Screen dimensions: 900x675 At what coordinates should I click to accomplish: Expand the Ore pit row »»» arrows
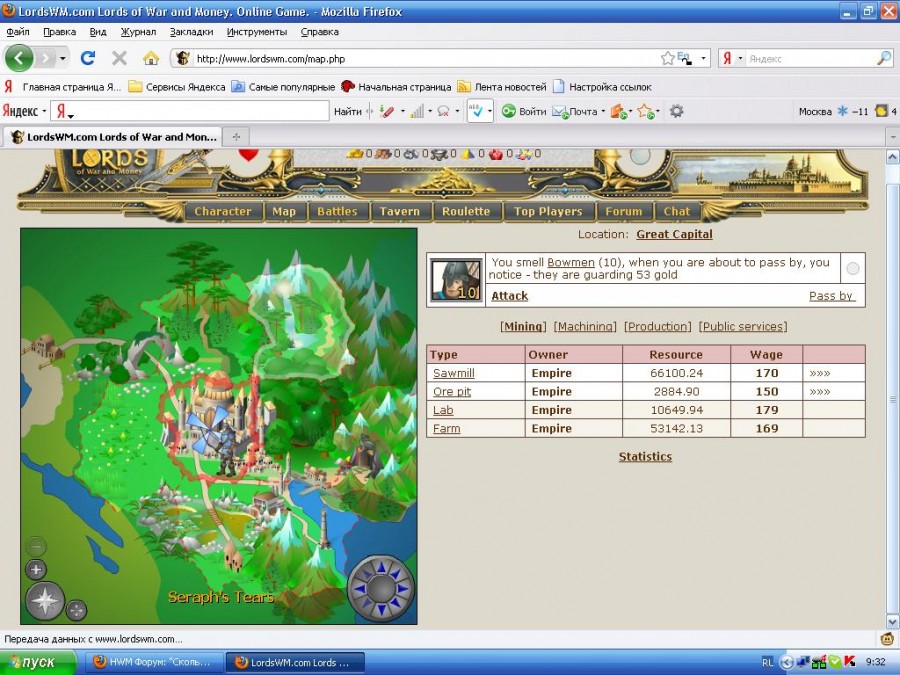pos(820,391)
